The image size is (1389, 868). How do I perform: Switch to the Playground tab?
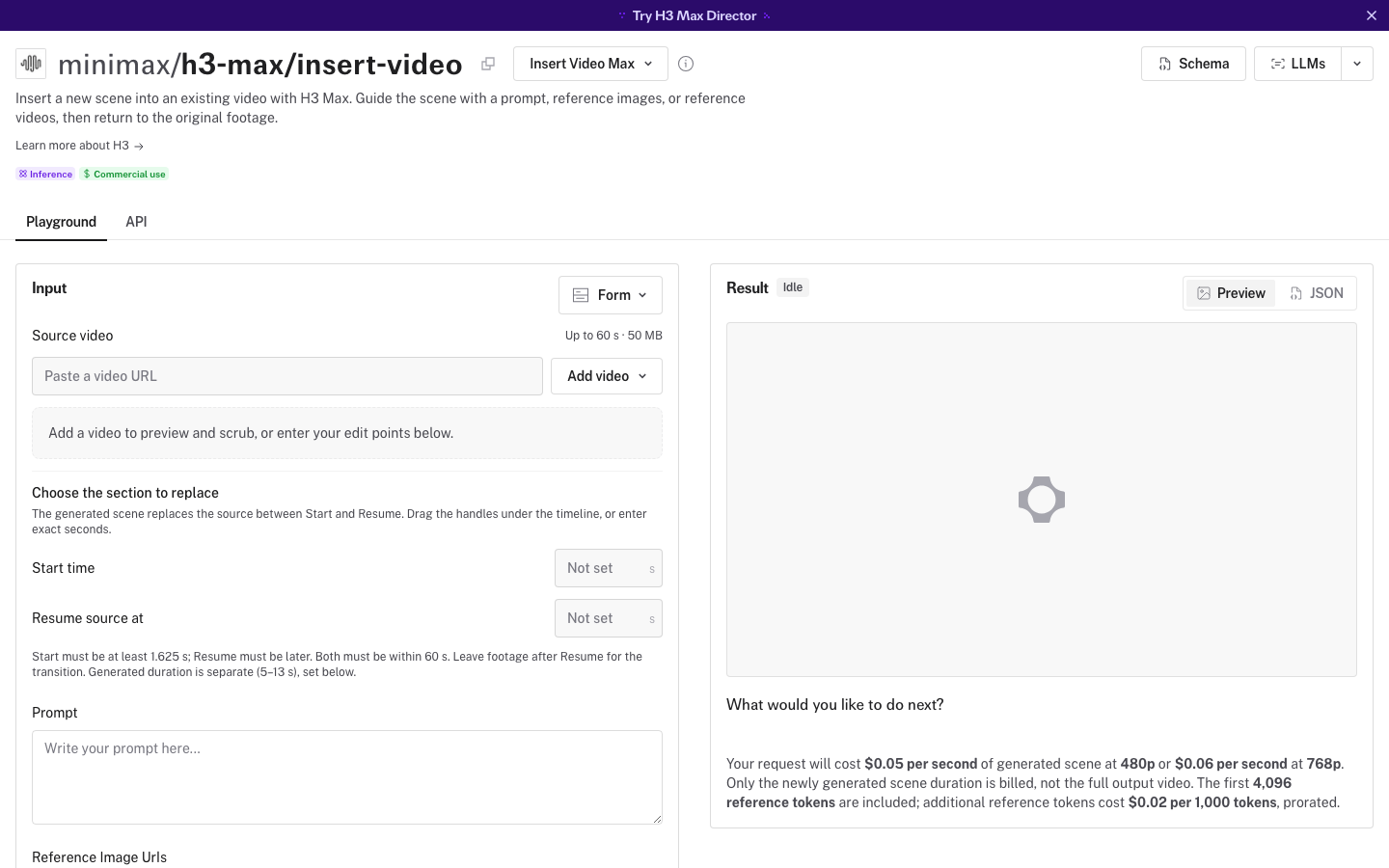61,222
